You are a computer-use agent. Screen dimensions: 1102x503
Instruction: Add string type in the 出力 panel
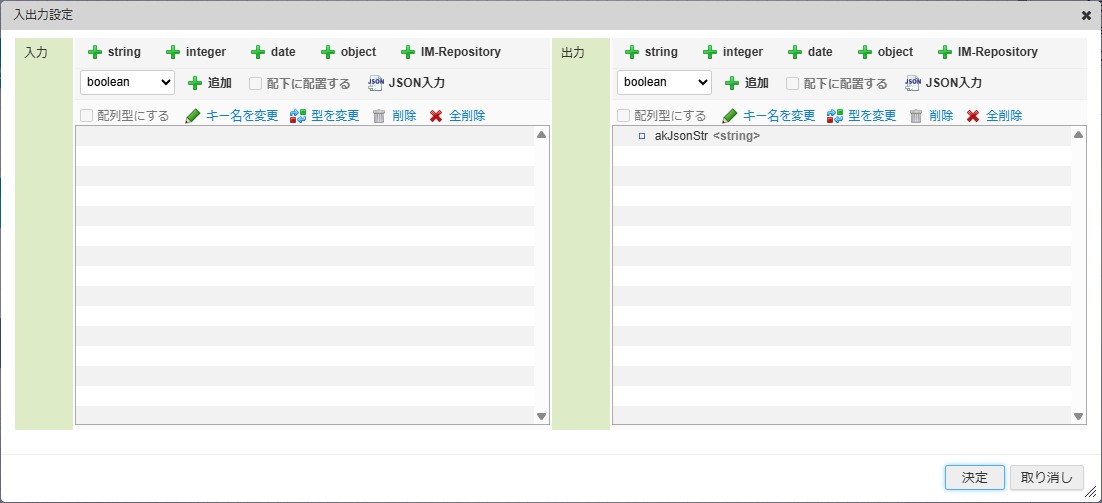pos(651,52)
